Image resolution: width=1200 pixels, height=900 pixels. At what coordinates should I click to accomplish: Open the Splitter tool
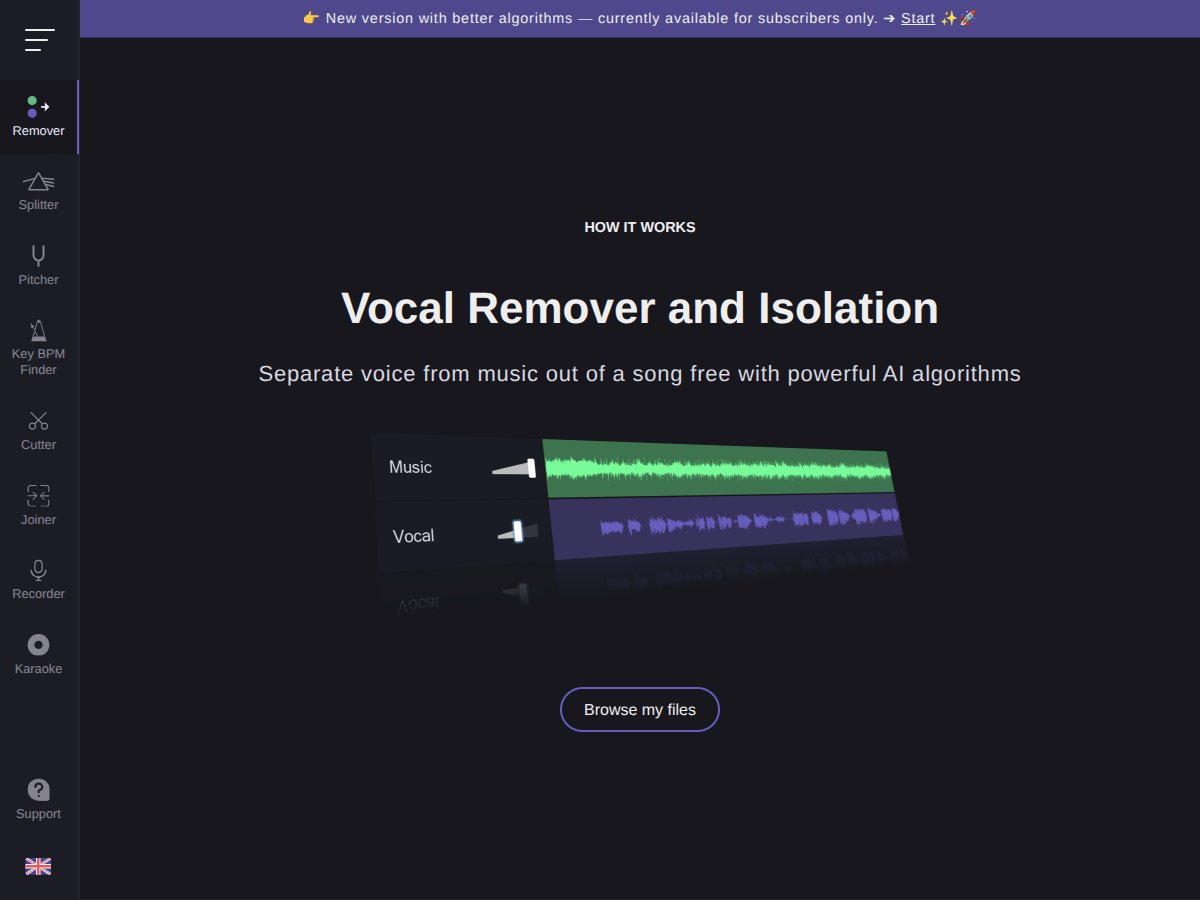(38, 192)
